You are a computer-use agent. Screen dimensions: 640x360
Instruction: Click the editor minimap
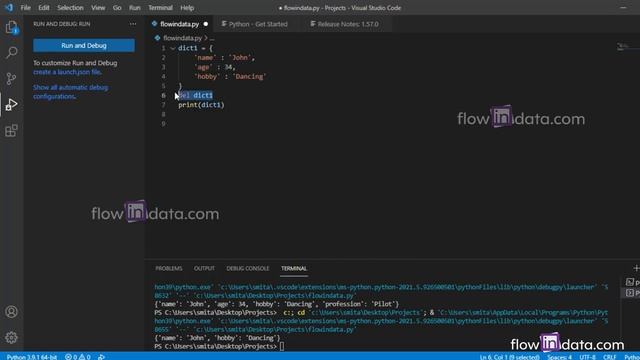tap(627, 47)
